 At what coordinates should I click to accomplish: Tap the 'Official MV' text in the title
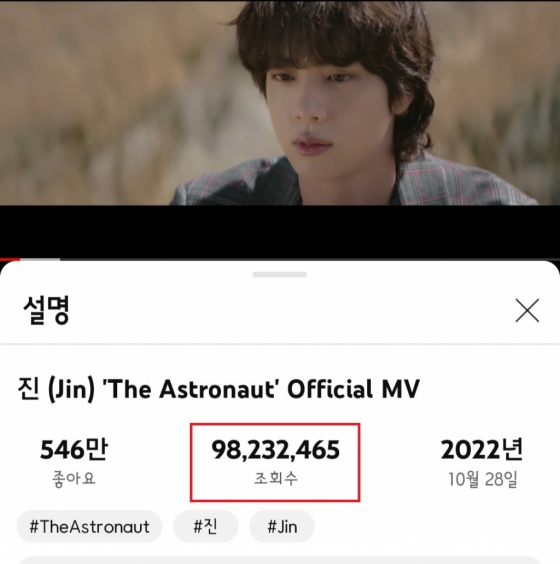click(x=354, y=389)
